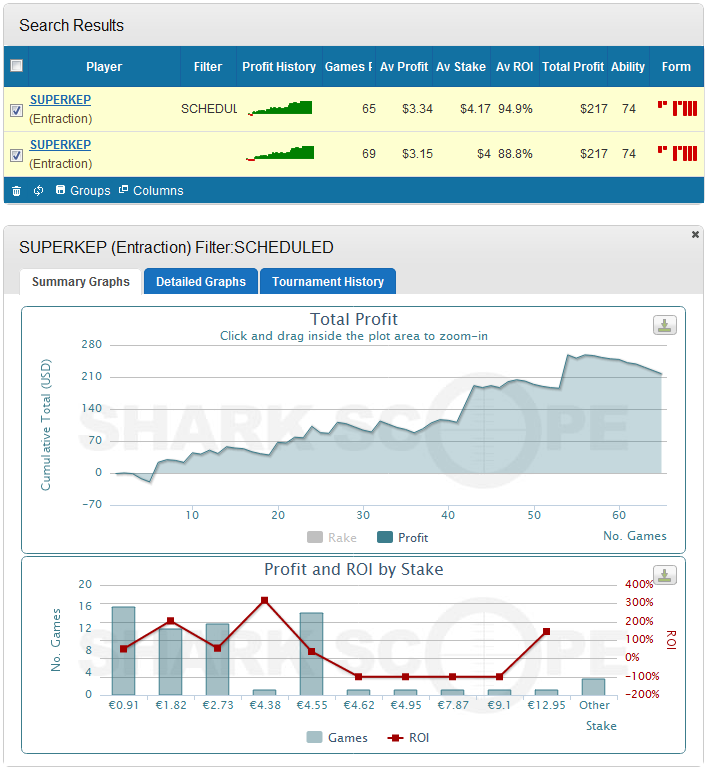Download the Profit and ROI by Stake chart
Screen dimensions: 707x769
tap(664, 575)
